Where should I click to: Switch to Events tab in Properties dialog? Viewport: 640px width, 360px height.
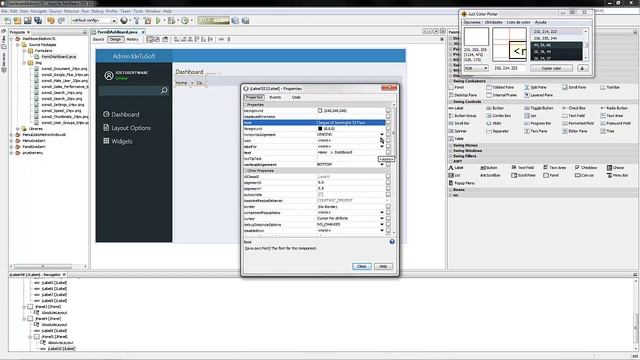[275, 97]
